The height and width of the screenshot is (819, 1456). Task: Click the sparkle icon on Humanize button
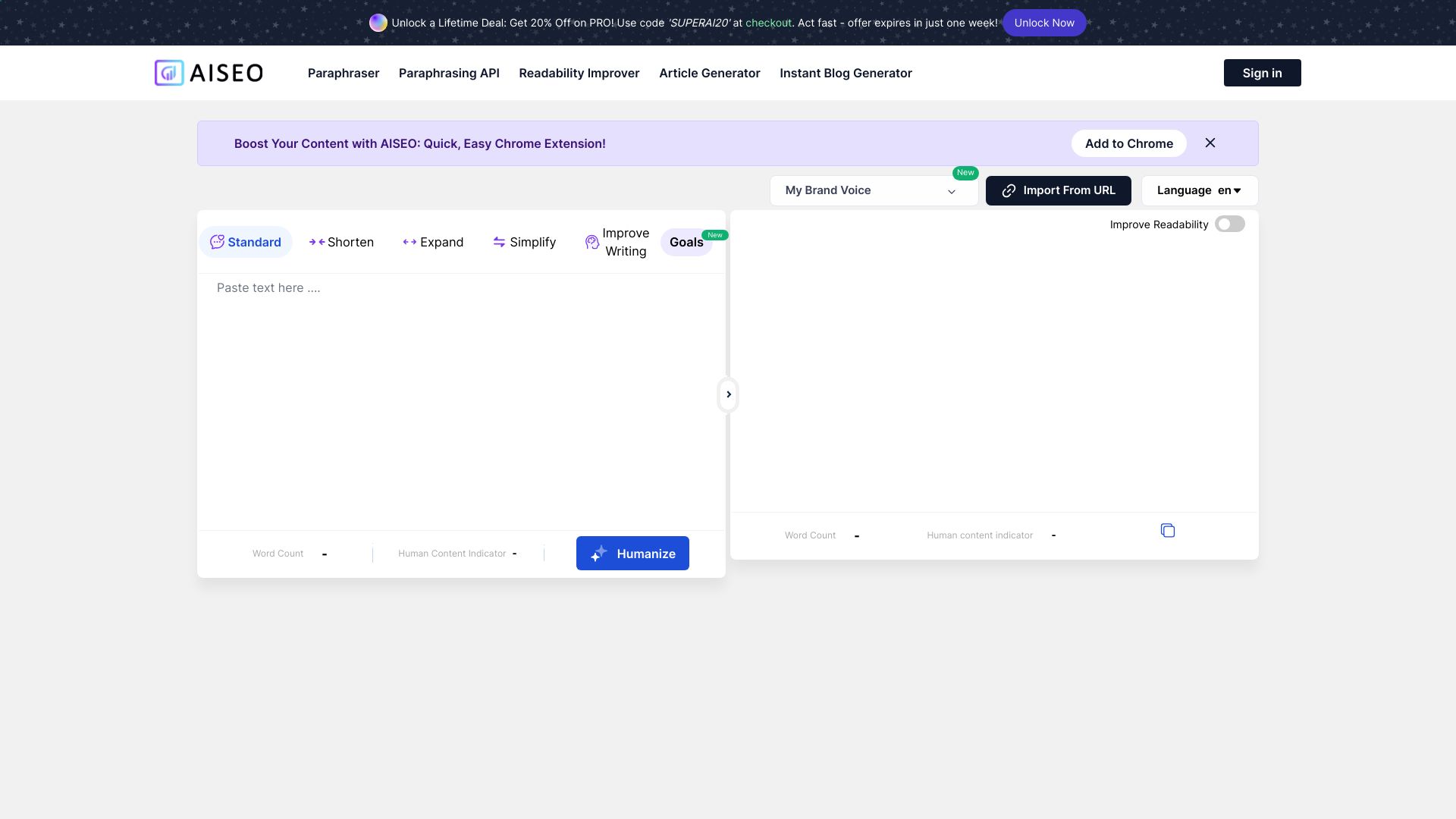(598, 553)
